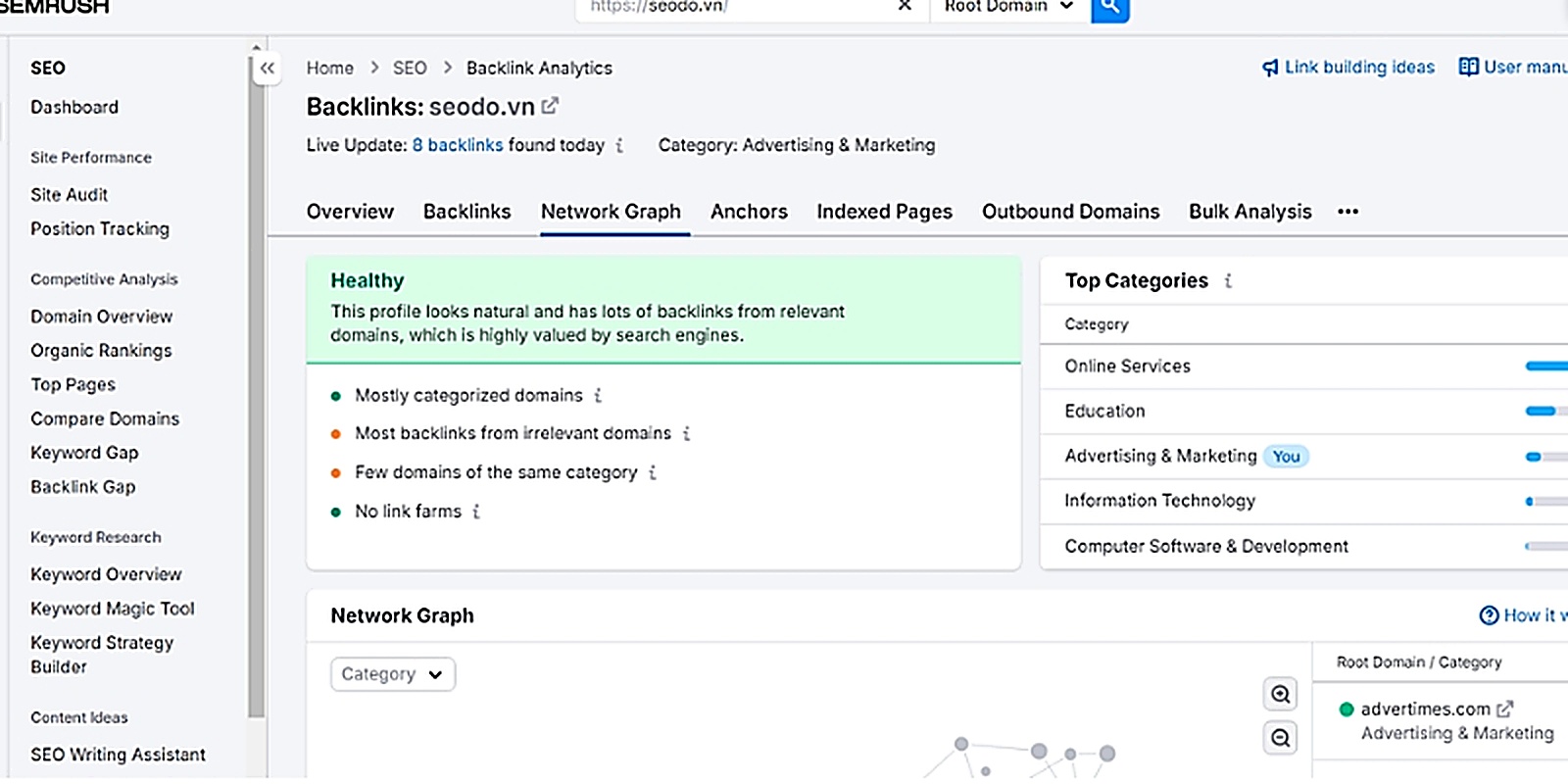Open Position Tracking in sidebar
The width and height of the screenshot is (1568, 784).
[x=100, y=228]
